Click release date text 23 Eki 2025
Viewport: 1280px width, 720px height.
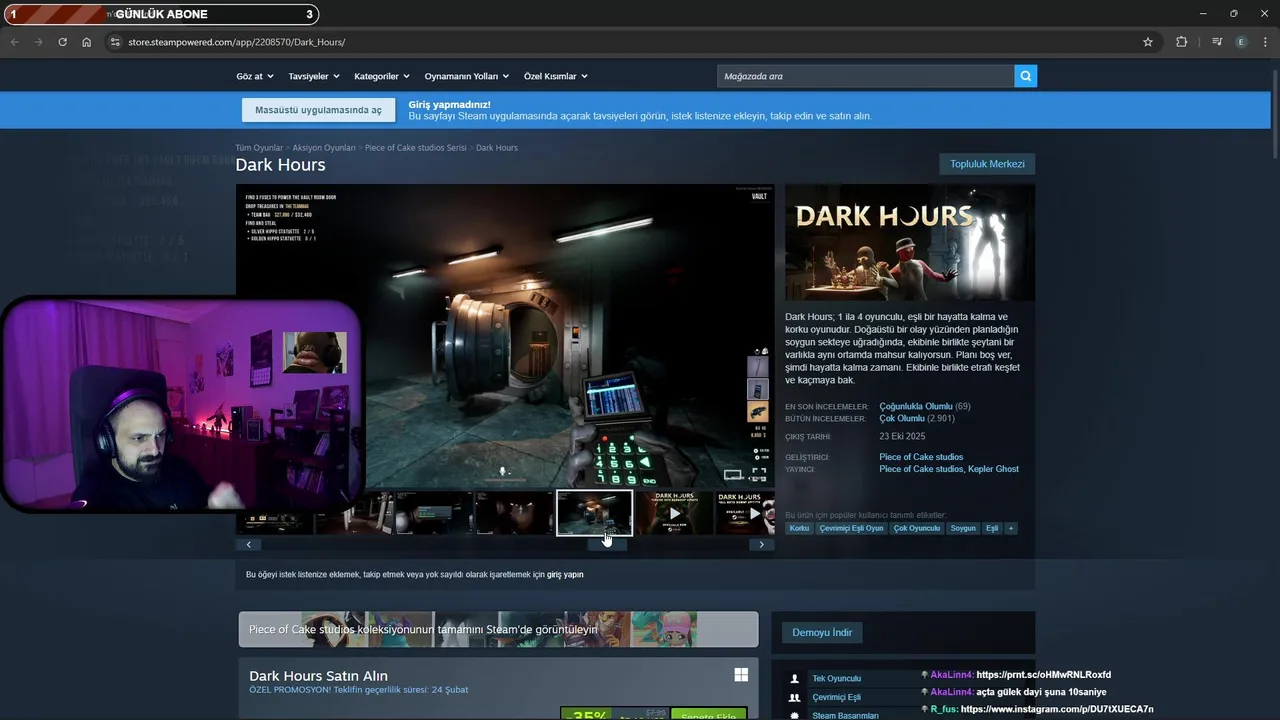click(x=902, y=437)
